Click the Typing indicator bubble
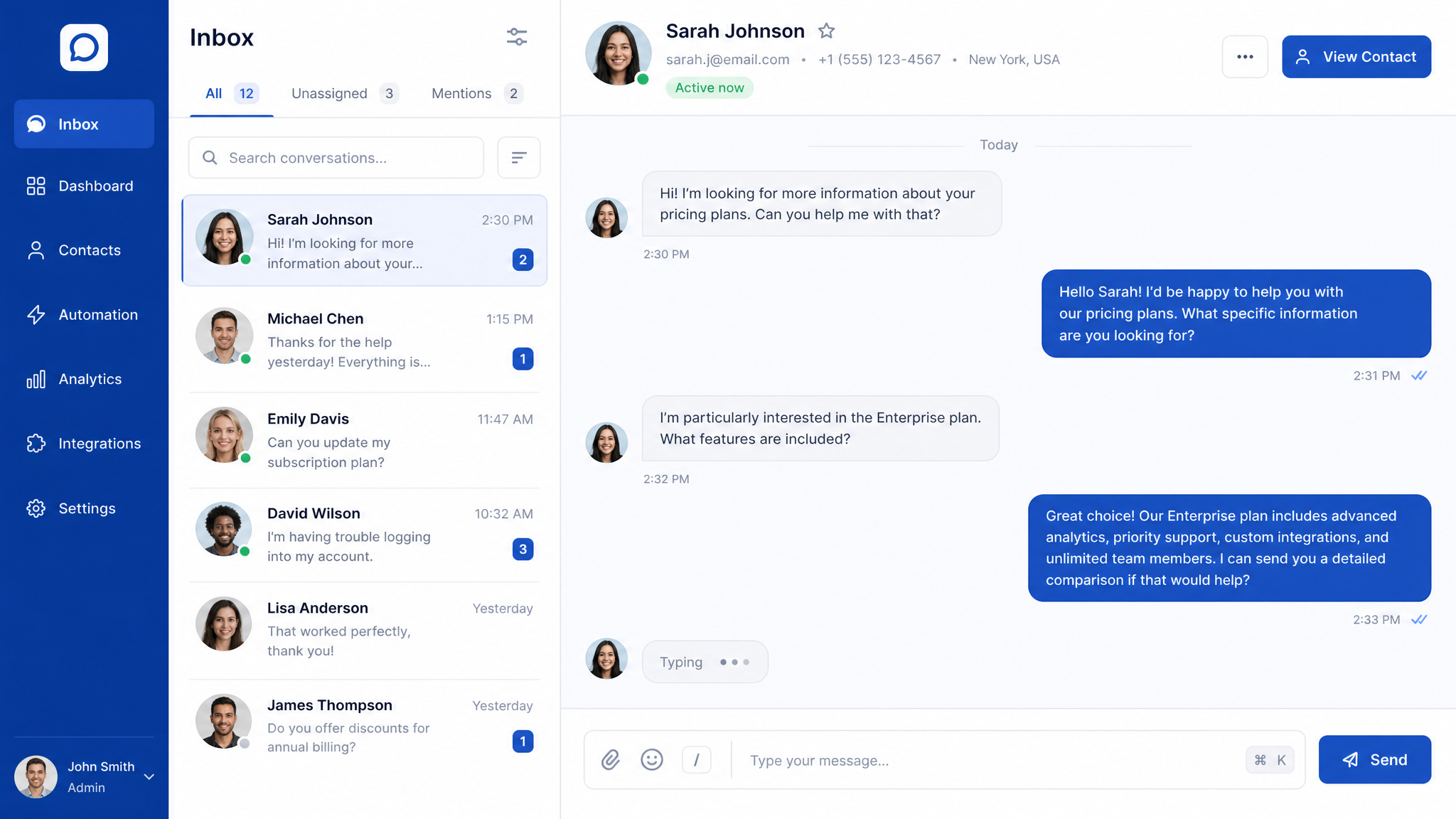The height and width of the screenshot is (819, 1456). pos(705,662)
